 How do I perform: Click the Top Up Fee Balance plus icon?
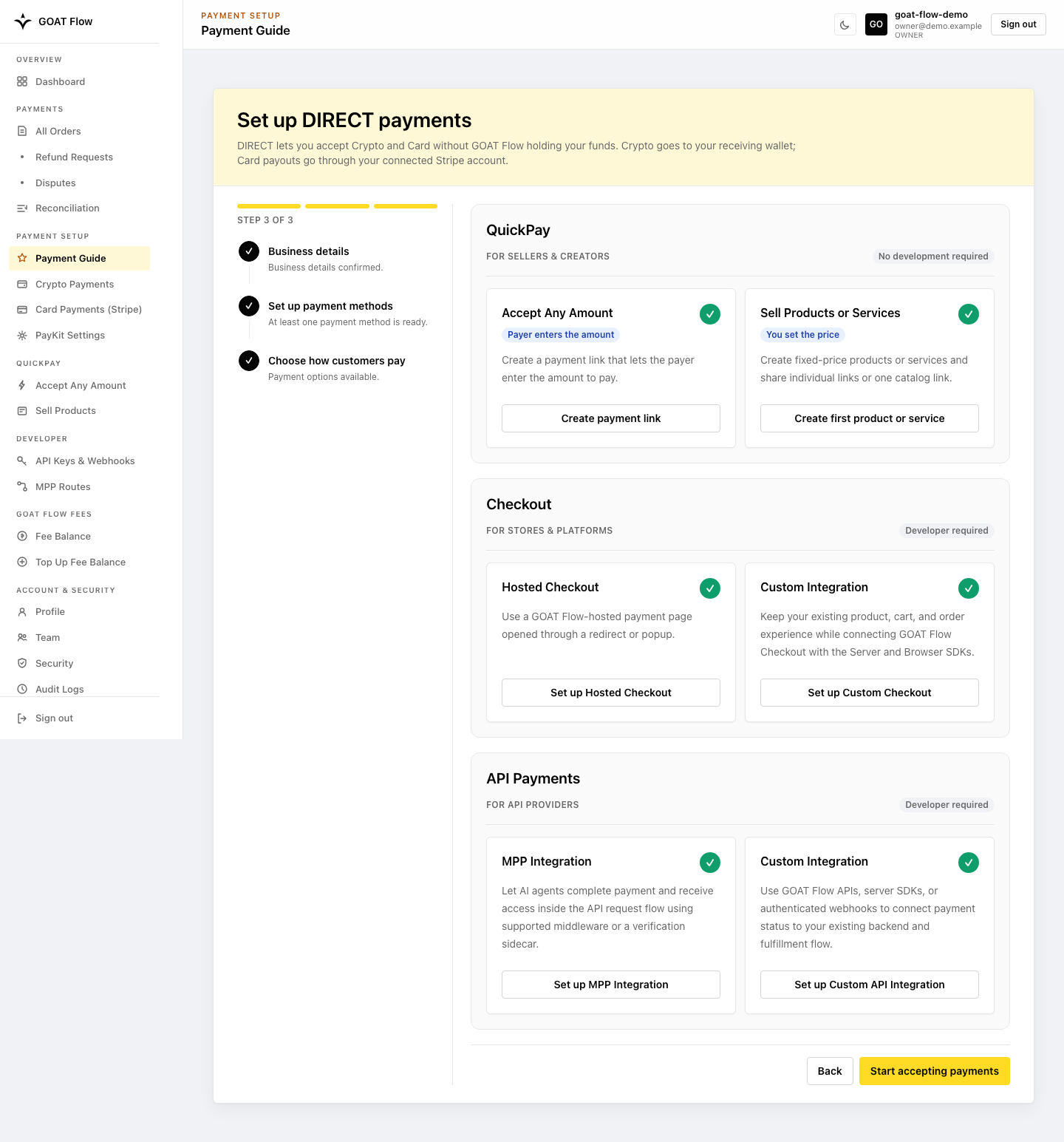tap(22, 562)
